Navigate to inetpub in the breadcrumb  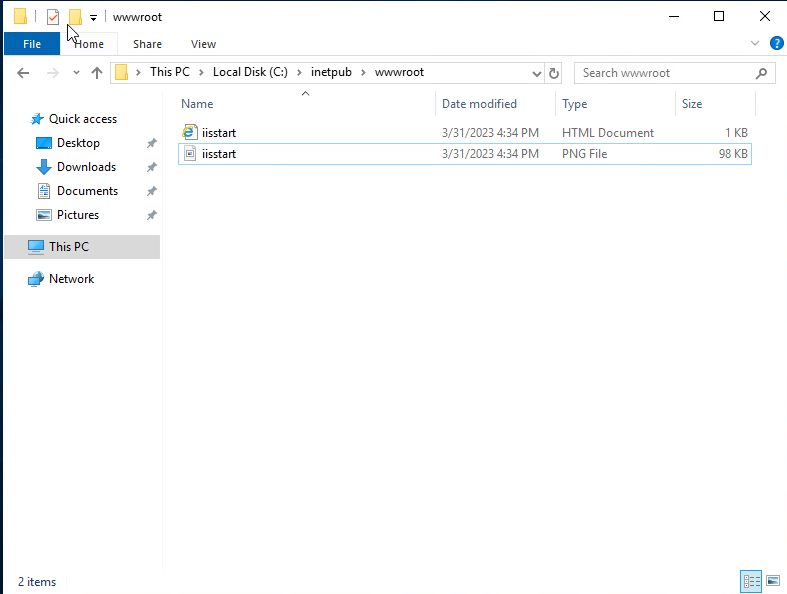pos(331,72)
